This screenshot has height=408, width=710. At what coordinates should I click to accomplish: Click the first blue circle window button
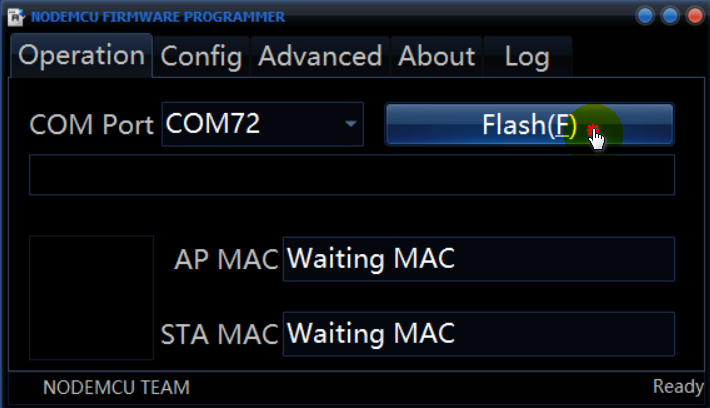pyautogui.click(x=645, y=16)
